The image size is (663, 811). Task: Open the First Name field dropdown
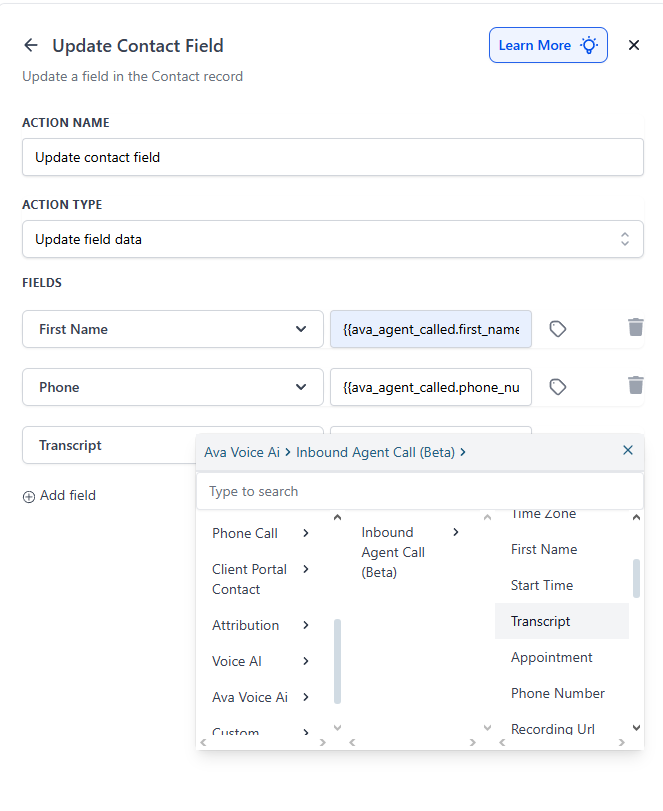(x=173, y=329)
